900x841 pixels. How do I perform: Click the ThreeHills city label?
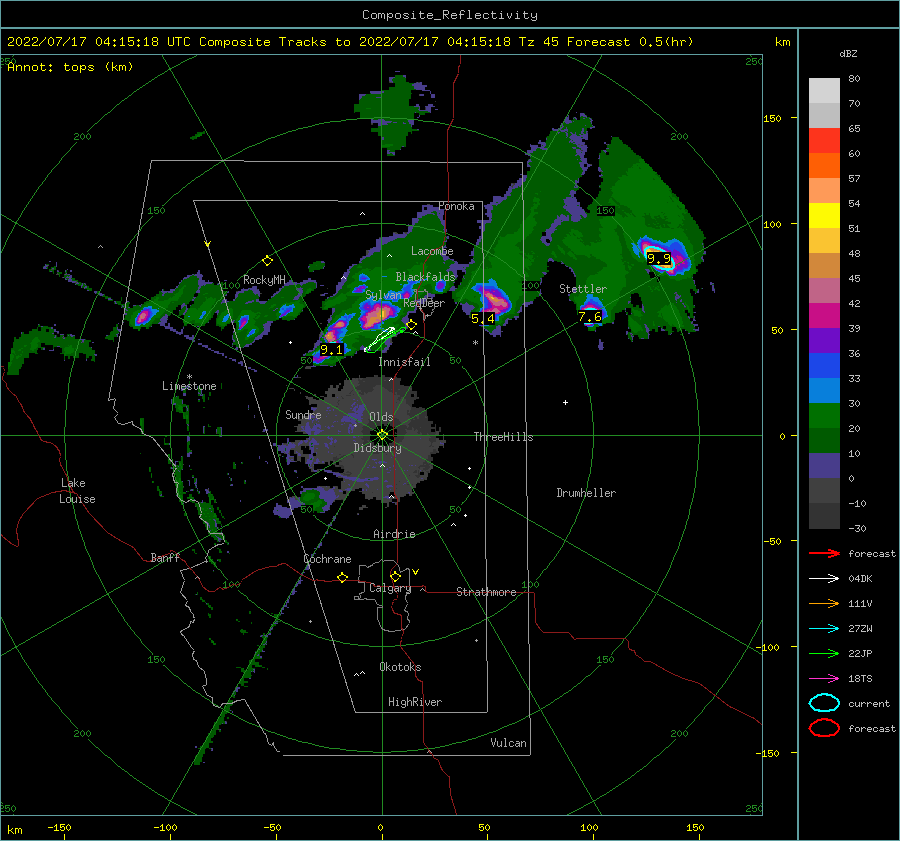click(503, 437)
